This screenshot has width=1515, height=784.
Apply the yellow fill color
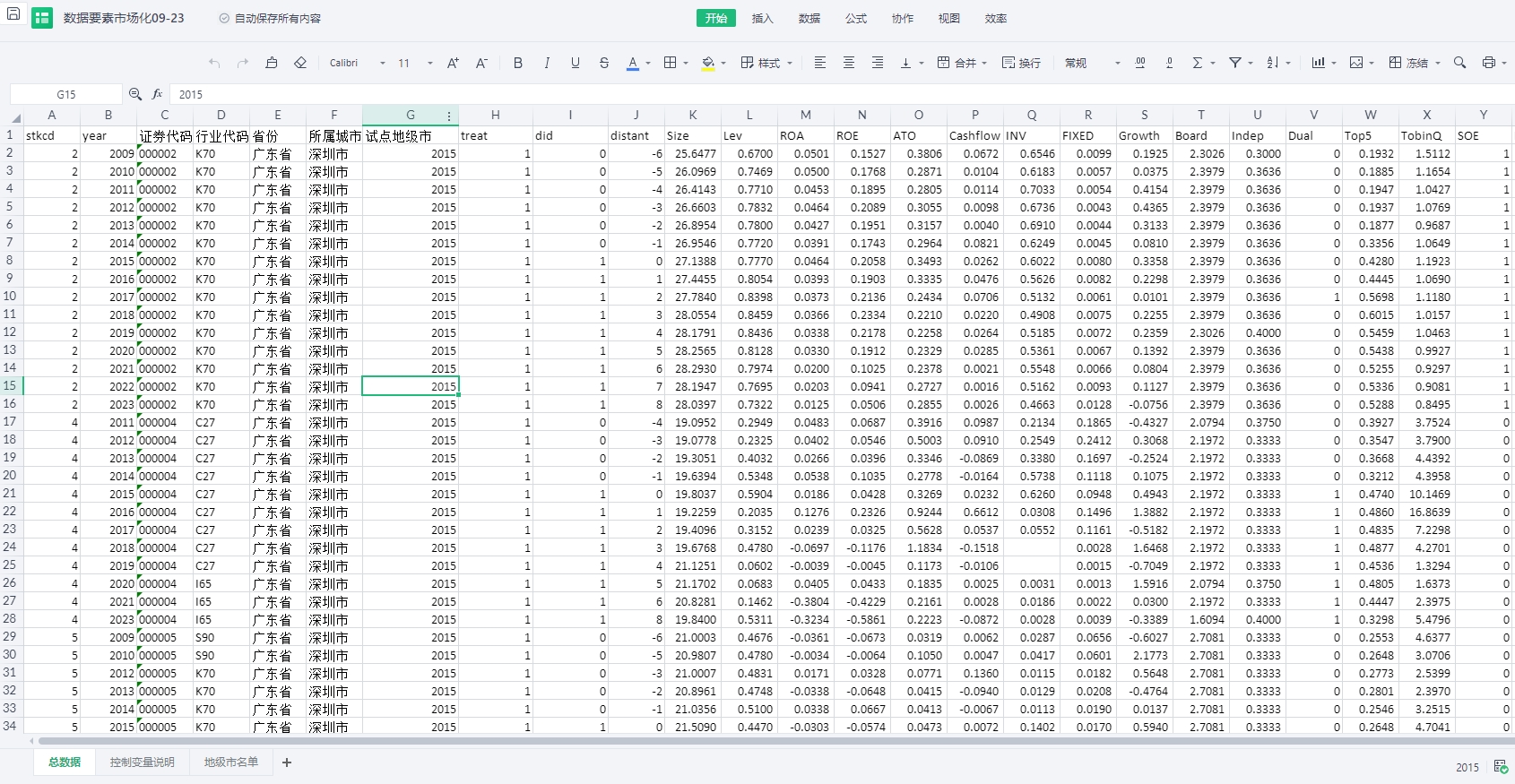[708, 63]
